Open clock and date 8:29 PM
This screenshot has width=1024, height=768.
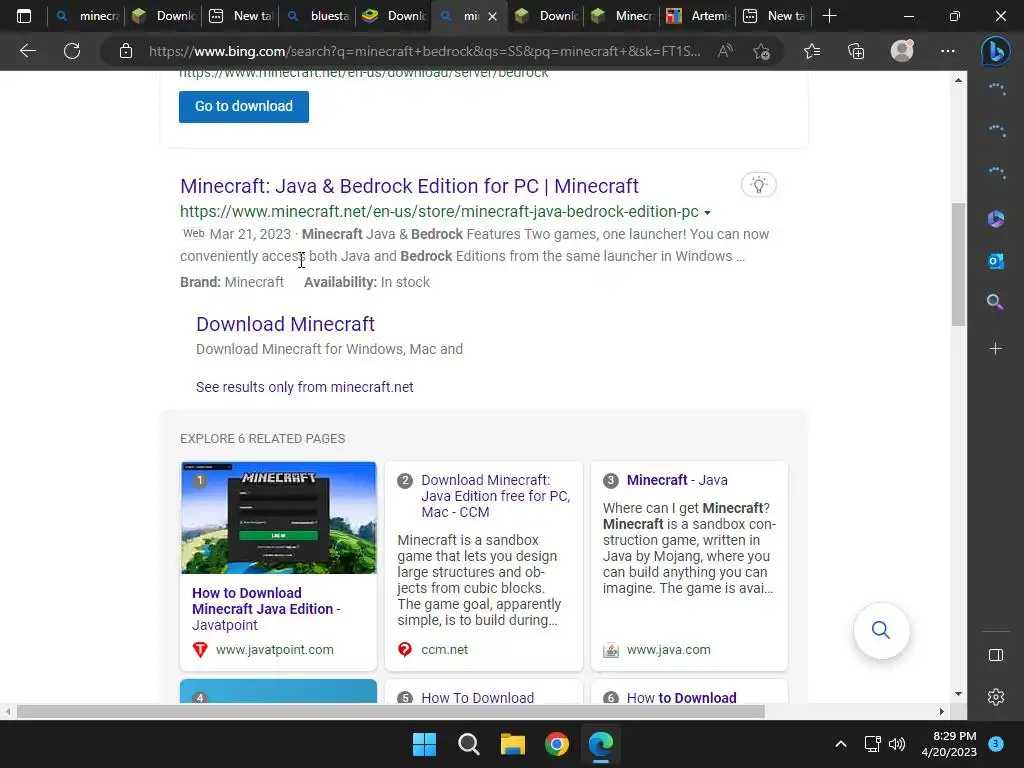tap(949, 744)
